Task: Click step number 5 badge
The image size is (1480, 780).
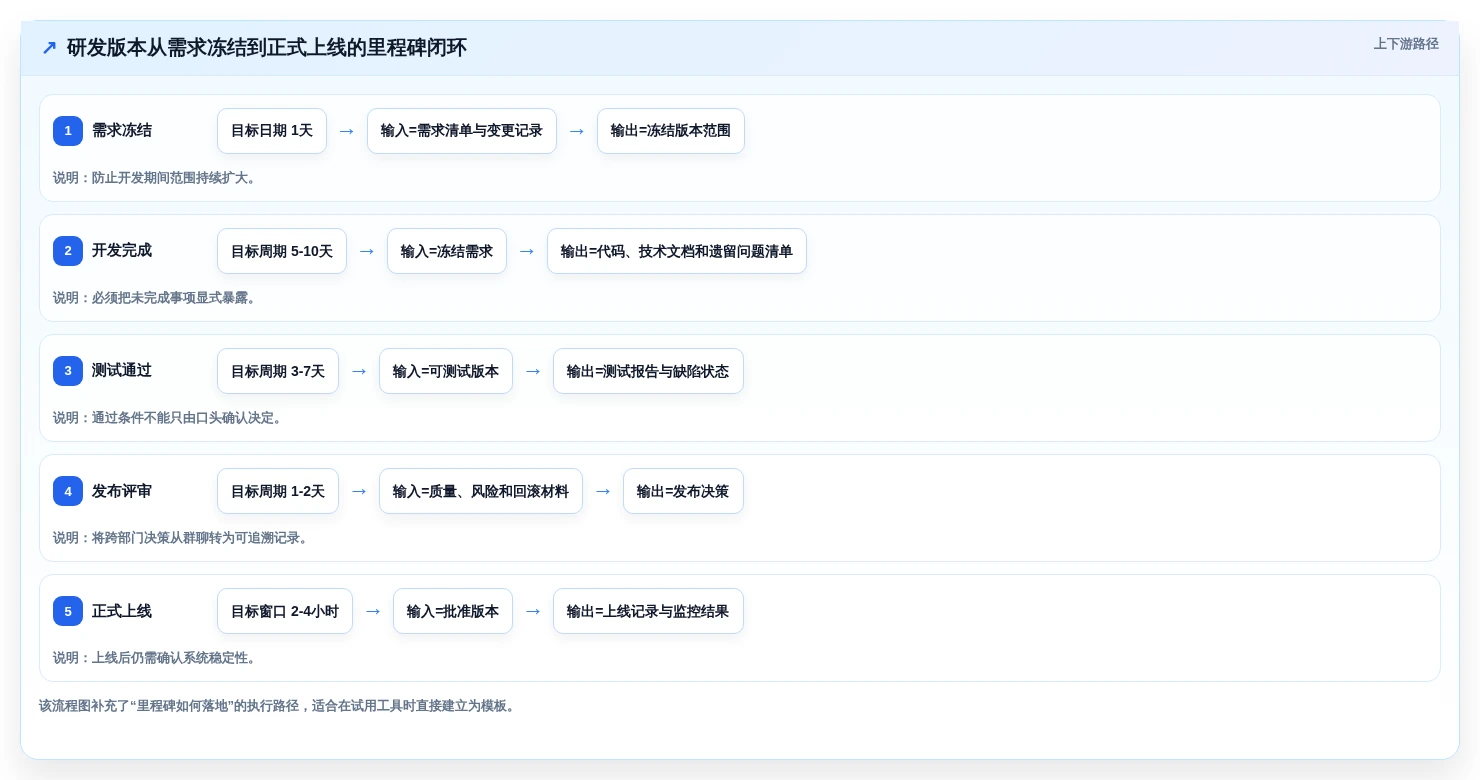Action: [x=68, y=611]
